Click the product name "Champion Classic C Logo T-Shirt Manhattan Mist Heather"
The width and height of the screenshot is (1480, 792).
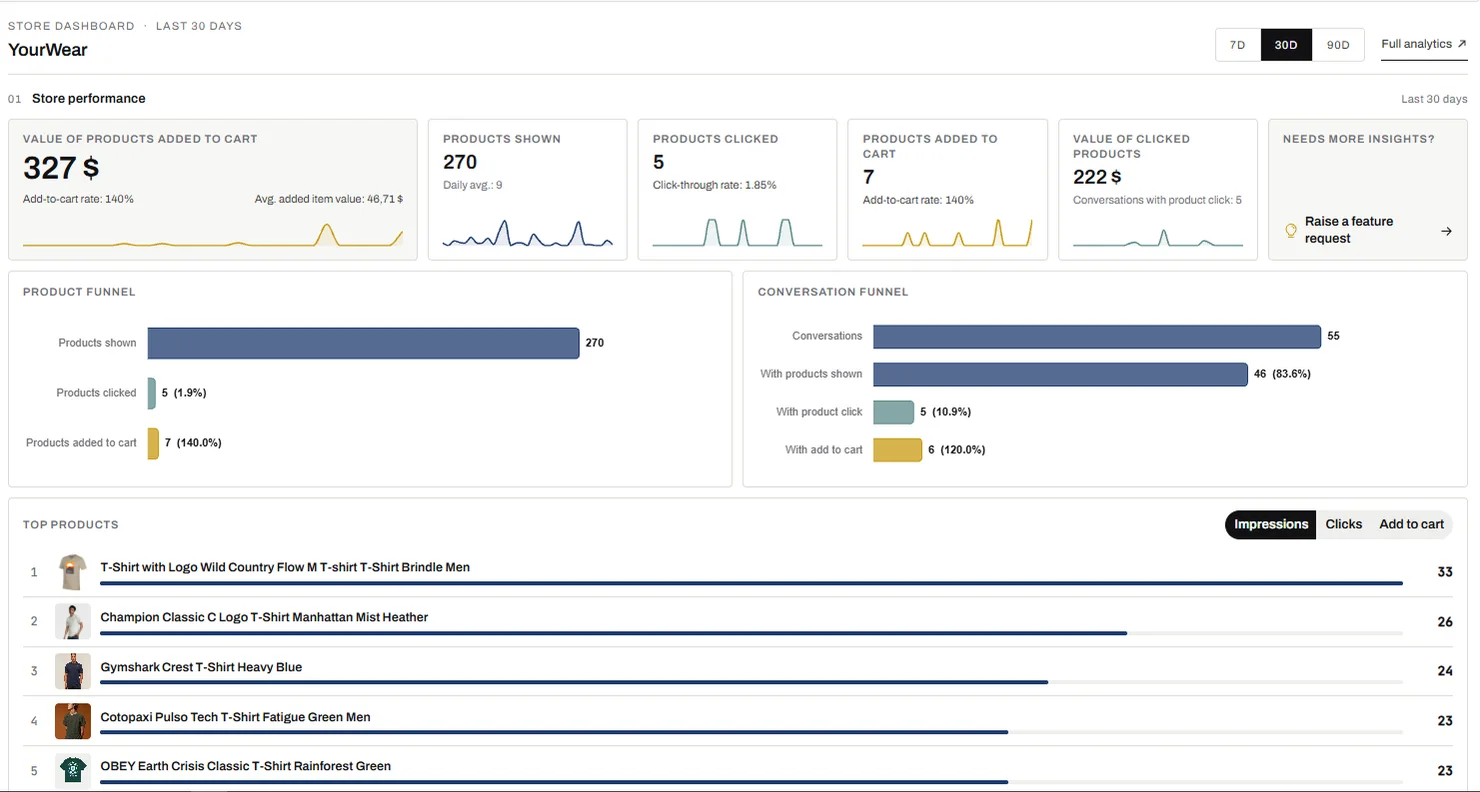click(x=264, y=617)
